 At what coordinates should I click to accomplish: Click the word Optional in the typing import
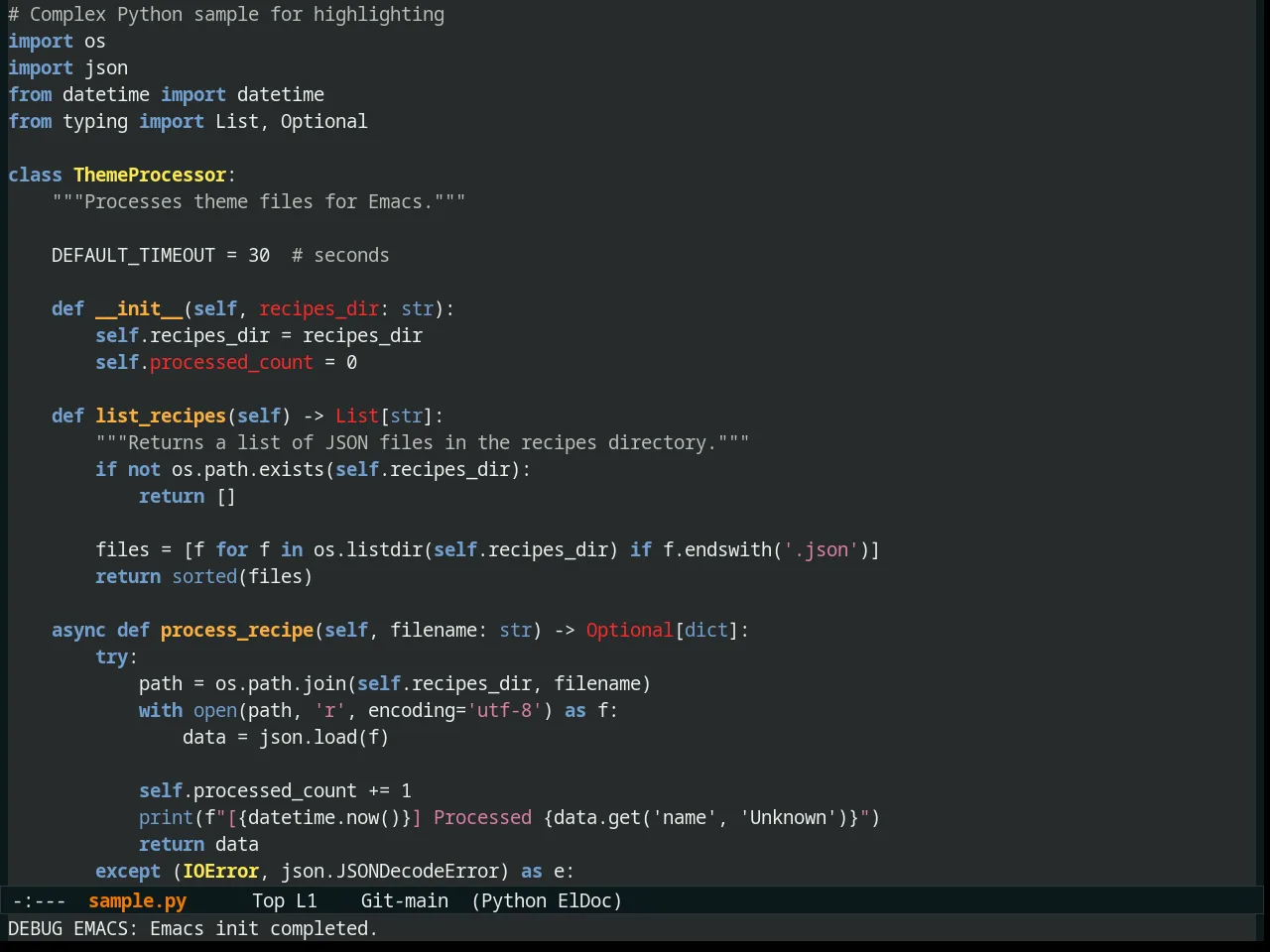[323, 121]
